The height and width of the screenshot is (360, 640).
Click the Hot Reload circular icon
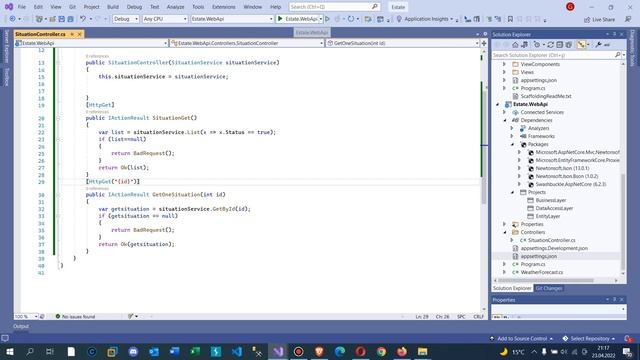click(351, 19)
